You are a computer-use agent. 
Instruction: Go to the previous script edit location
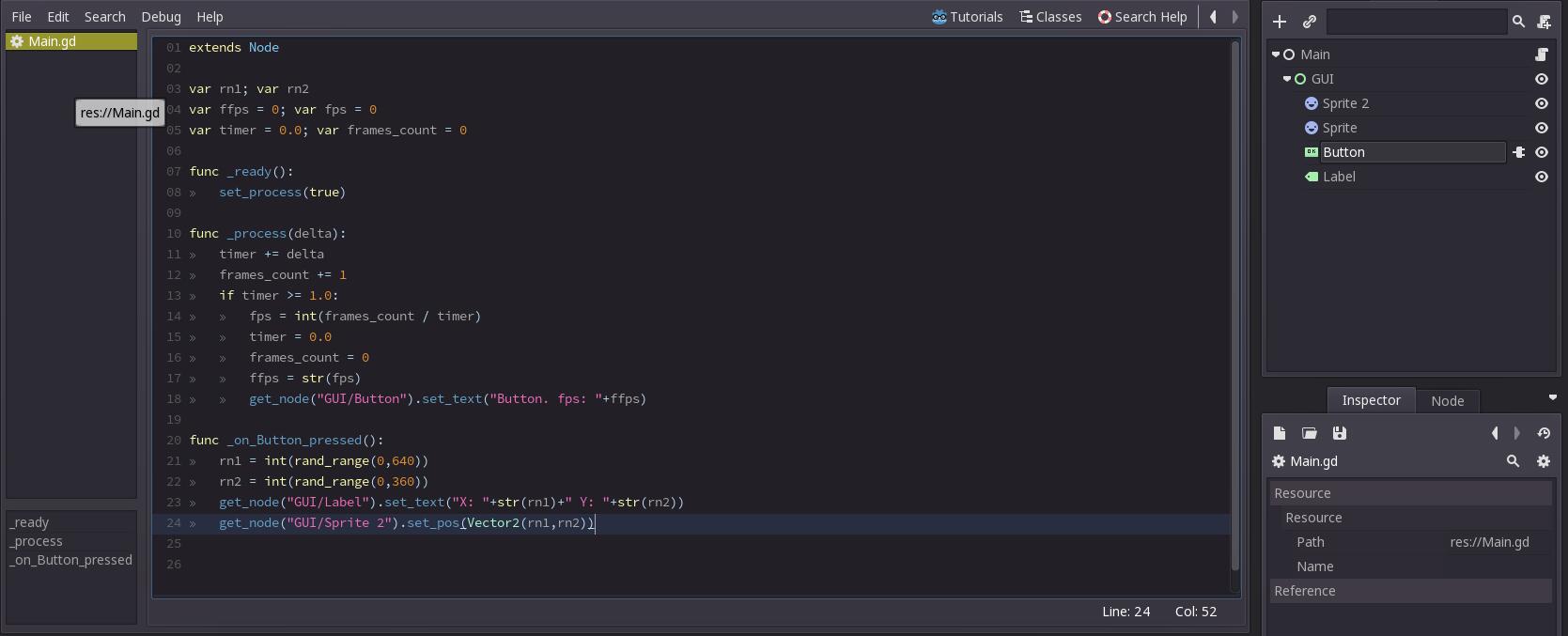pyautogui.click(x=1213, y=17)
